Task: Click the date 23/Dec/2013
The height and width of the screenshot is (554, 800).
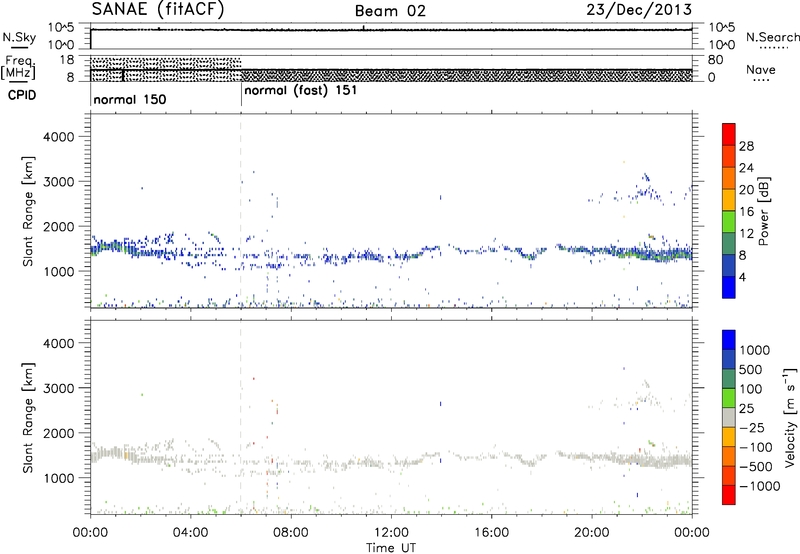Action: click(639, 9)
